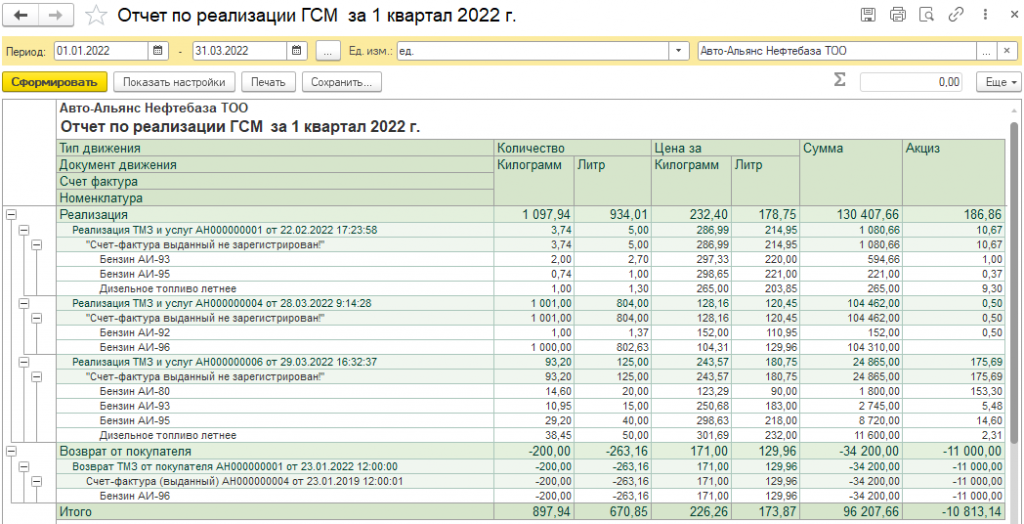
Task: Click the get link chain icon
Action: tap(955, 15)
